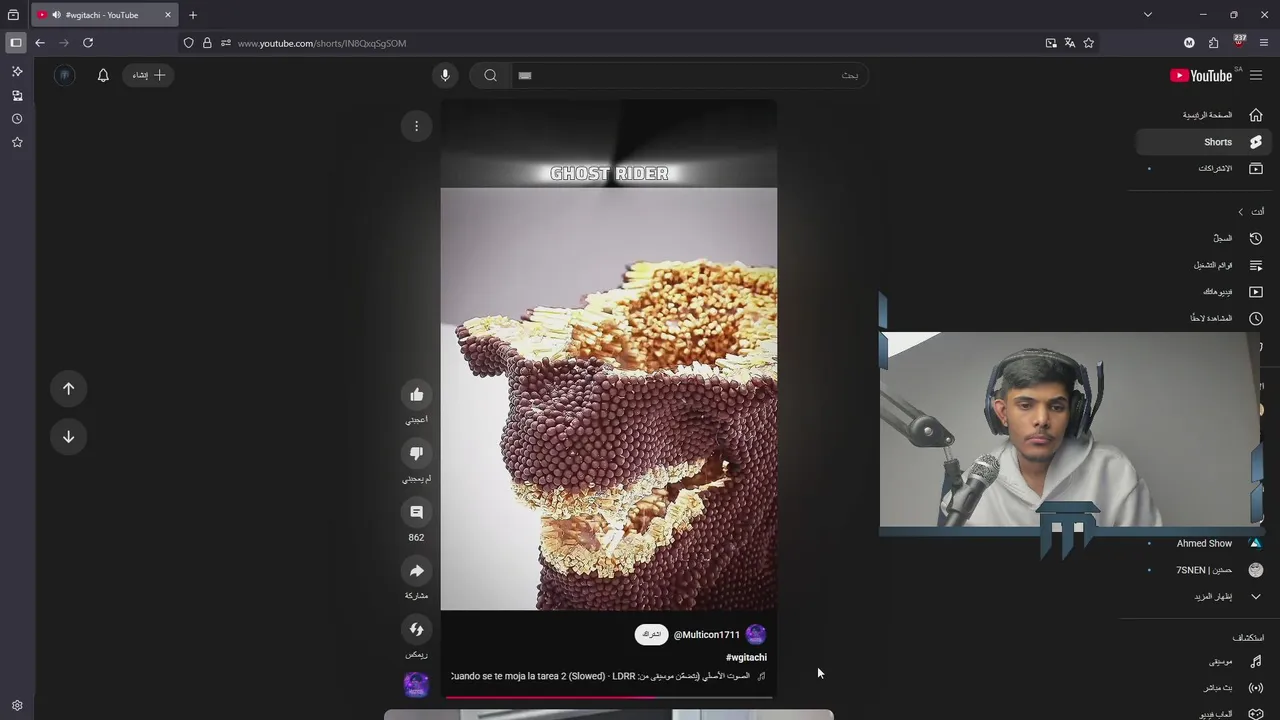The height and width of the screenshot is (720, 1280).
Task: Open Subscriptions in the sidebar
Action: [1203, 168]
